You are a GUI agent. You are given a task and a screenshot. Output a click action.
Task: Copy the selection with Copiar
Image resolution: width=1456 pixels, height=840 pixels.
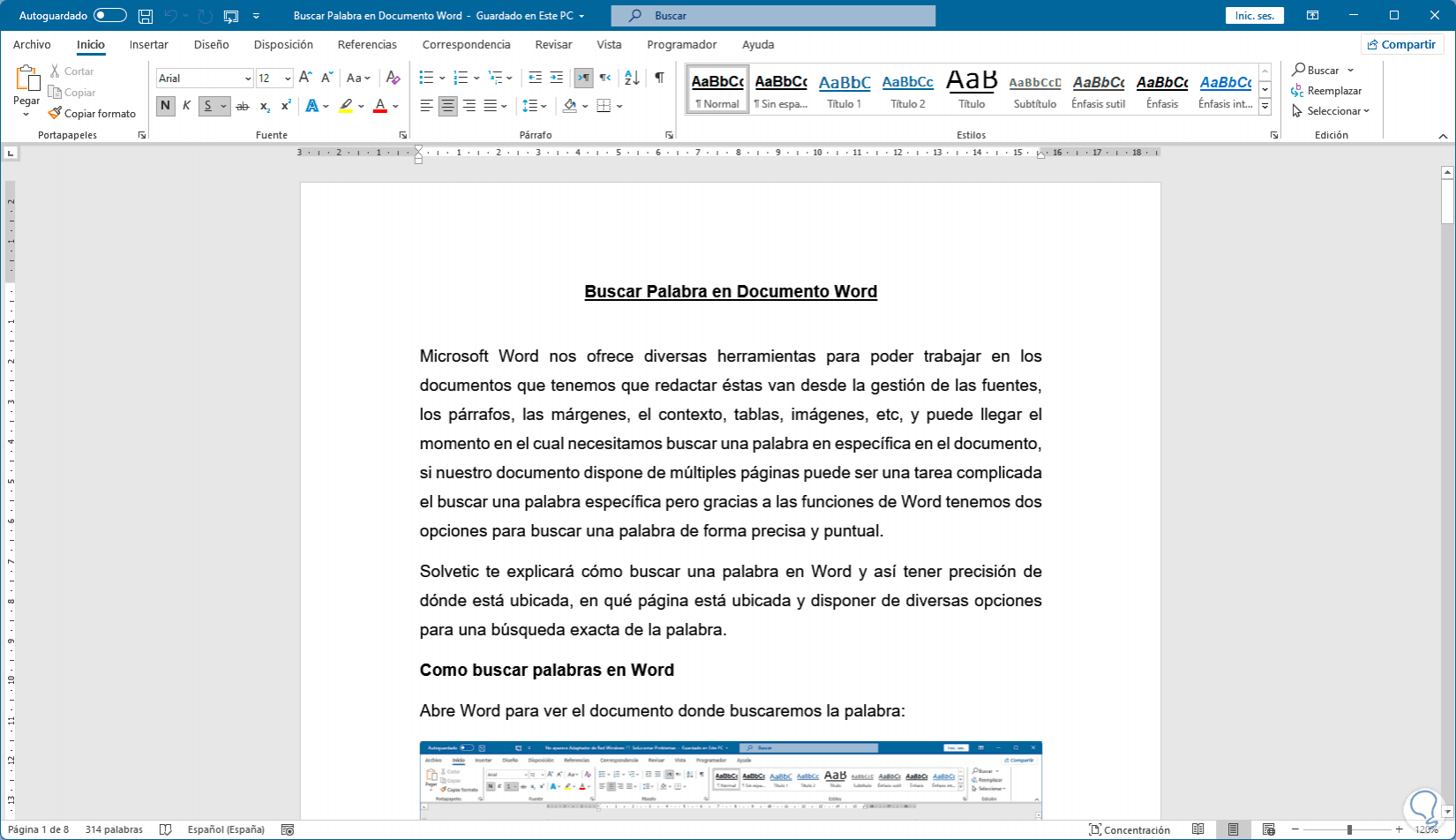(72, 93)
